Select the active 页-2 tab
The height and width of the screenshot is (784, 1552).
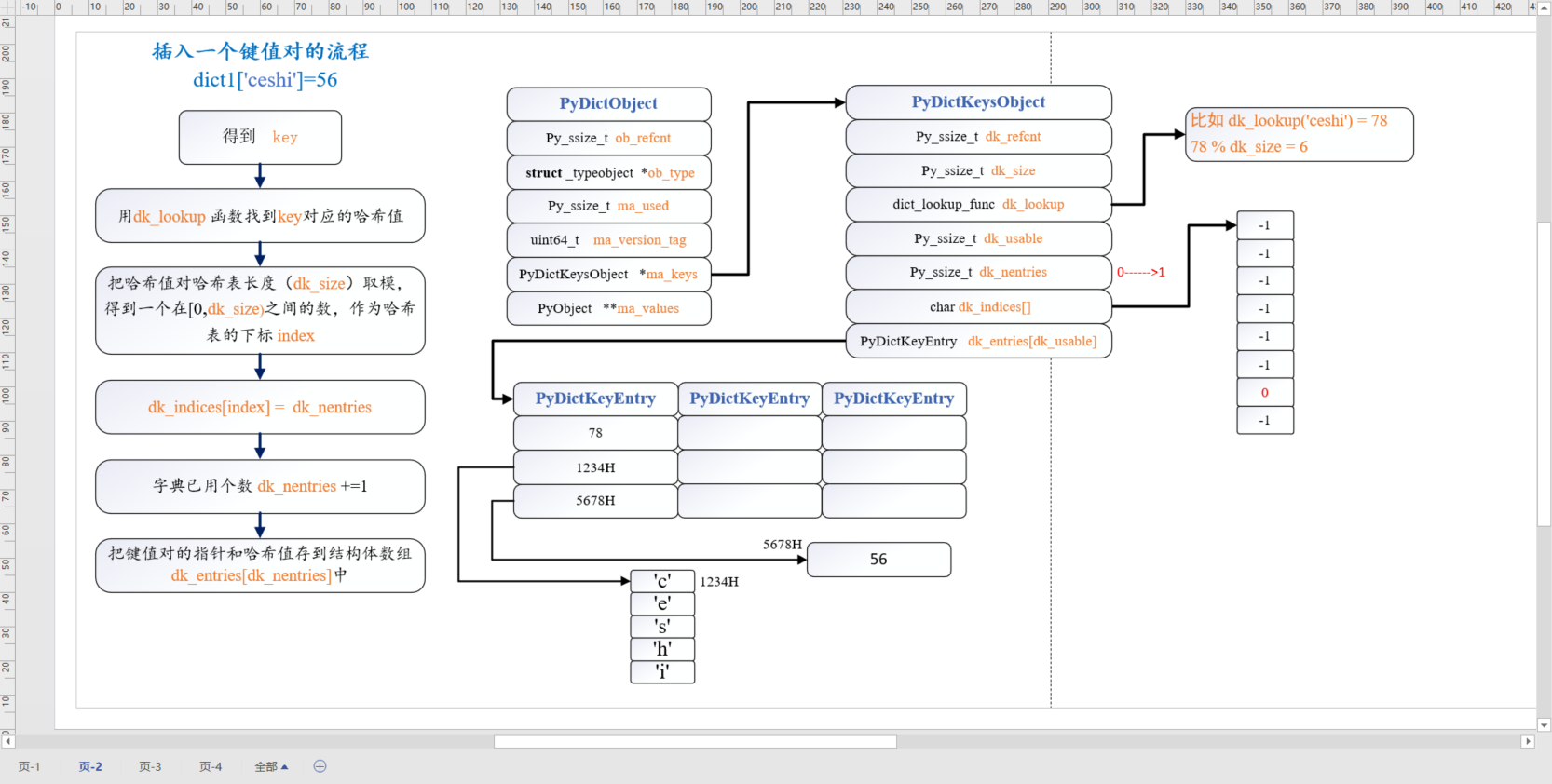[x=90, y=766]
